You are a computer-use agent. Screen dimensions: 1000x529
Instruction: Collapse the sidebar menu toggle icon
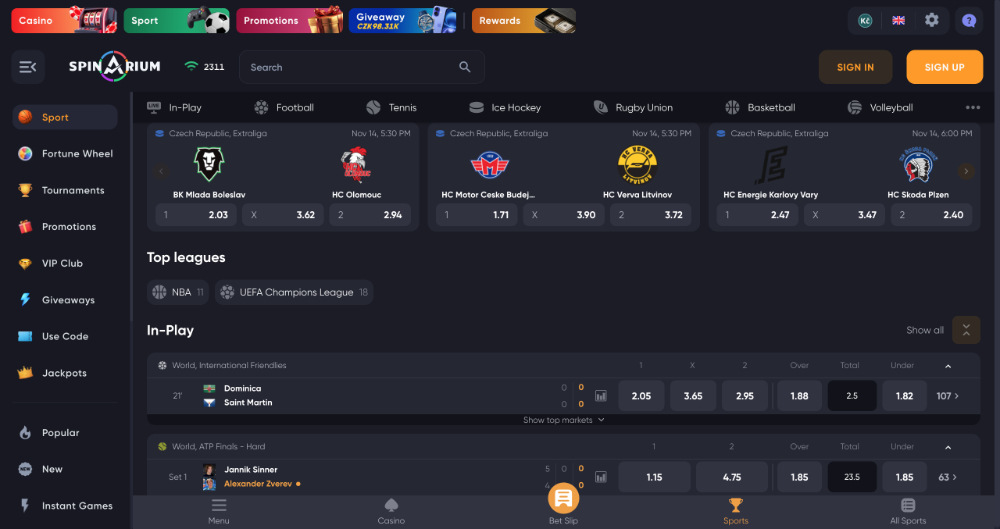28,67
